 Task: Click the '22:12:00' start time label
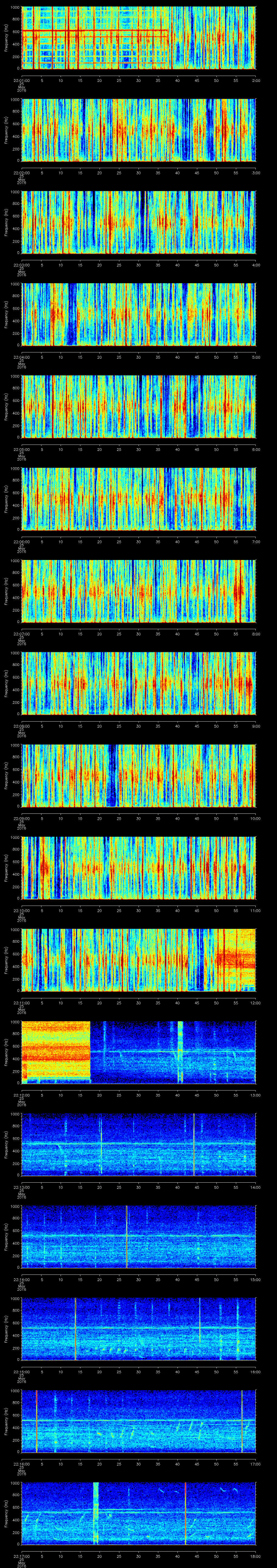[21, 1095]
